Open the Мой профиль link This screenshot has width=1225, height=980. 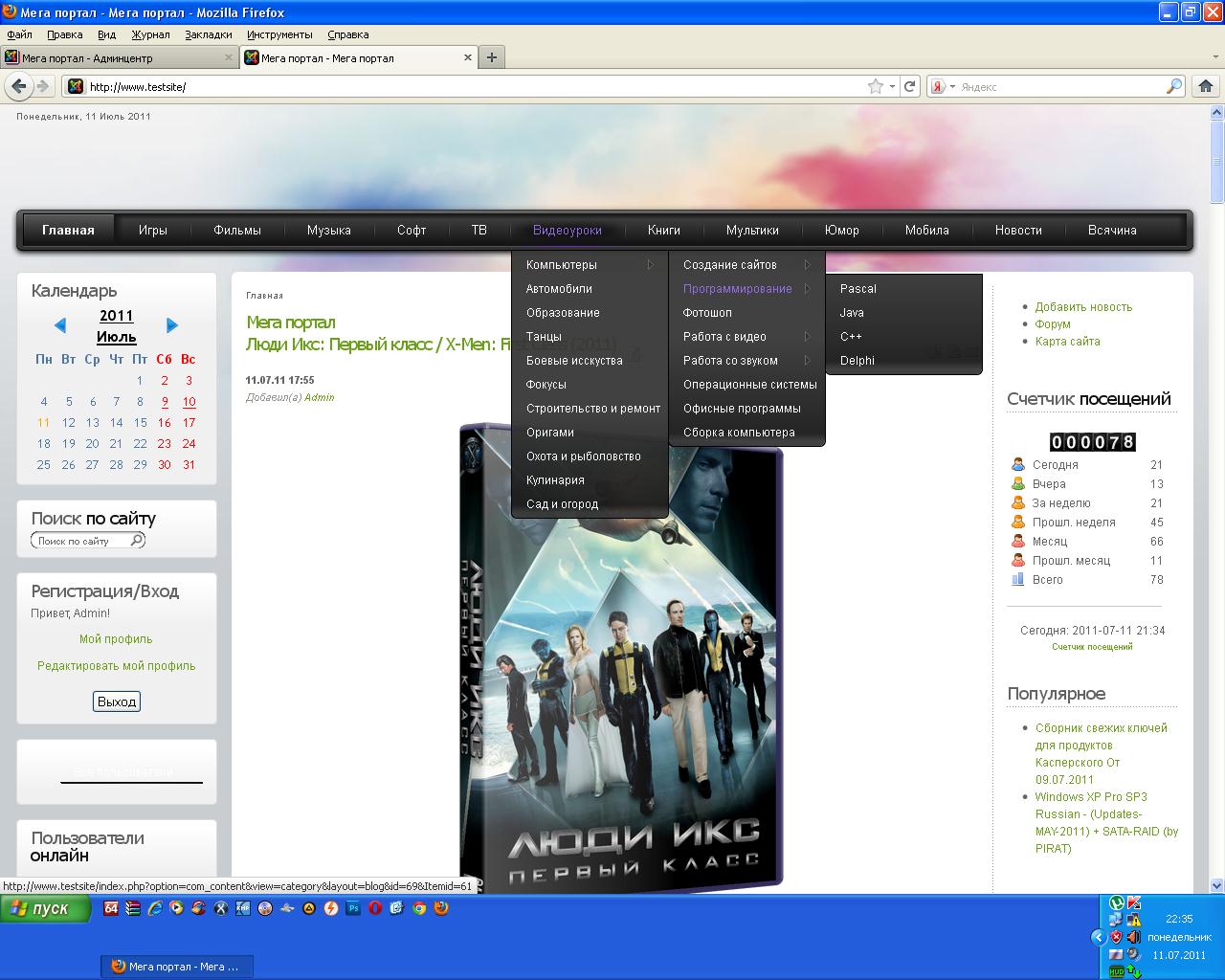coord(116,638)
